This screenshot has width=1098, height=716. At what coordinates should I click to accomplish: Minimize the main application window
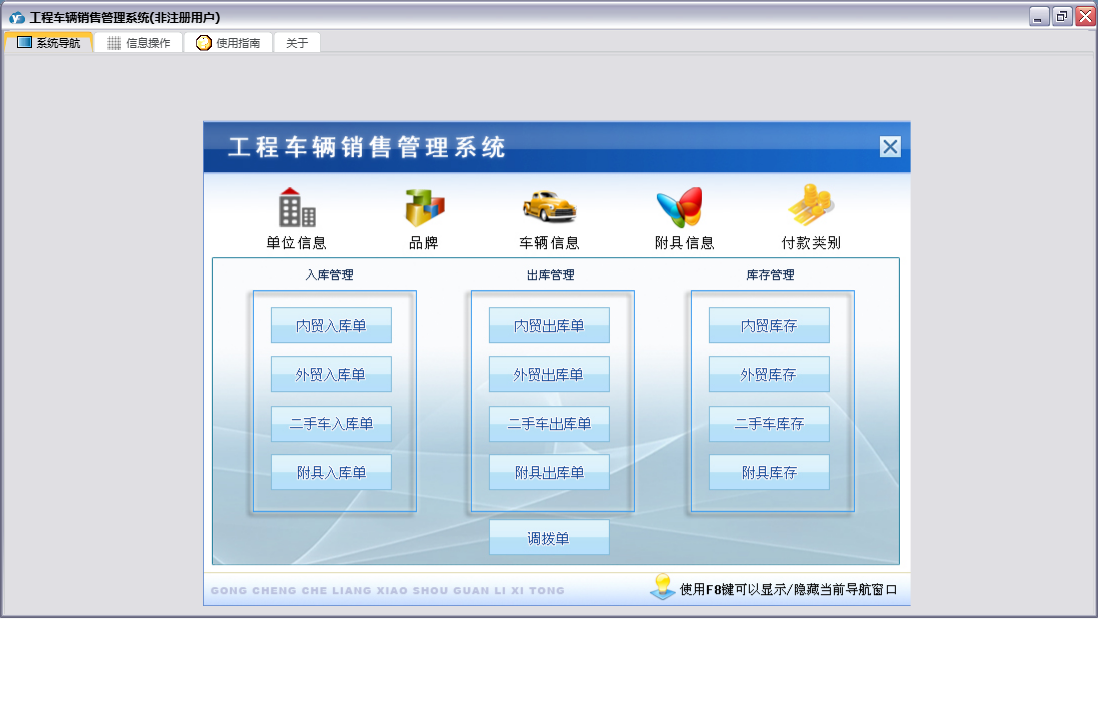click(1038, 17)
